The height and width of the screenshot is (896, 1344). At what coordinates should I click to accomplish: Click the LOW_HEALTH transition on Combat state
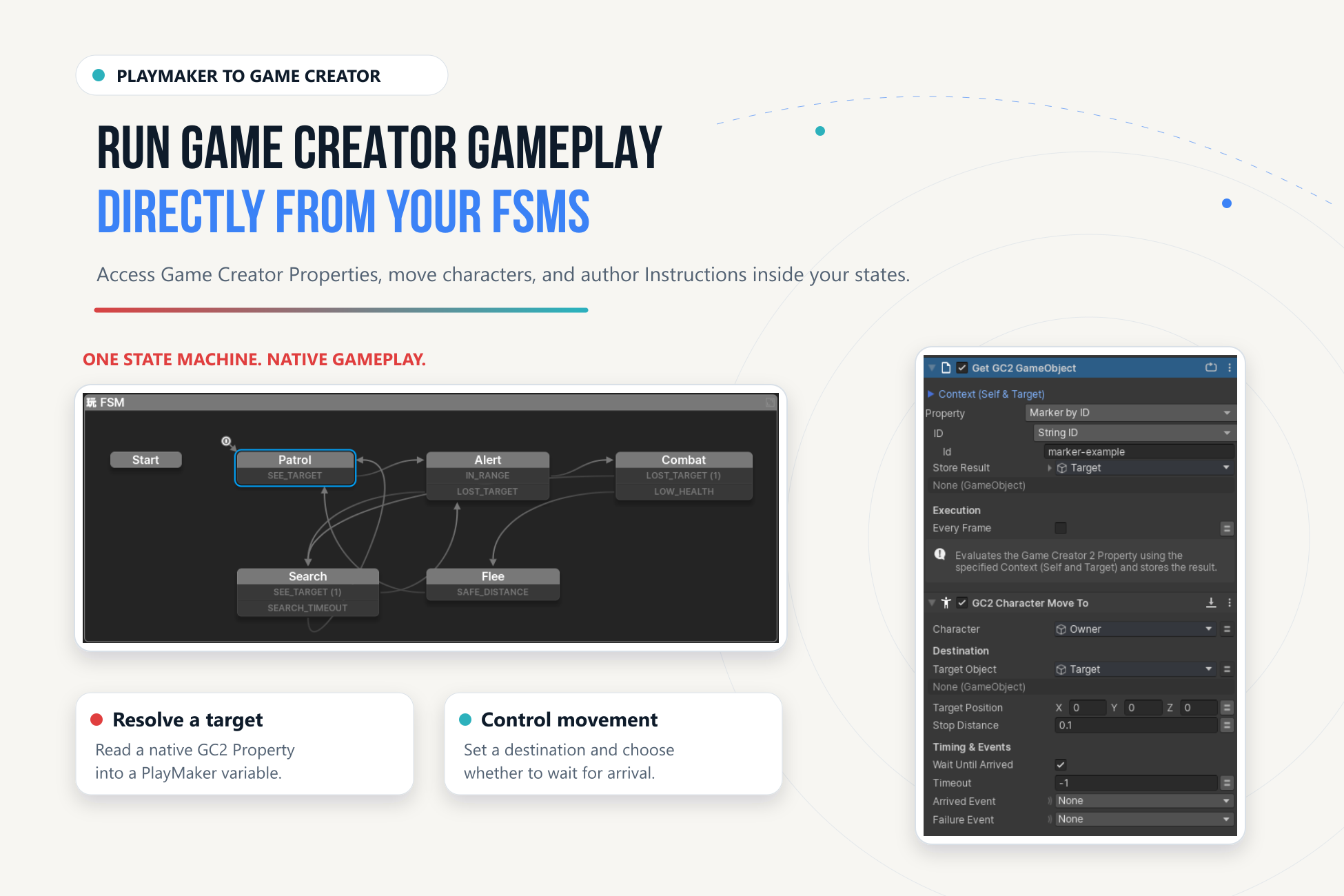pyautogui.click(x=684, y=491)
